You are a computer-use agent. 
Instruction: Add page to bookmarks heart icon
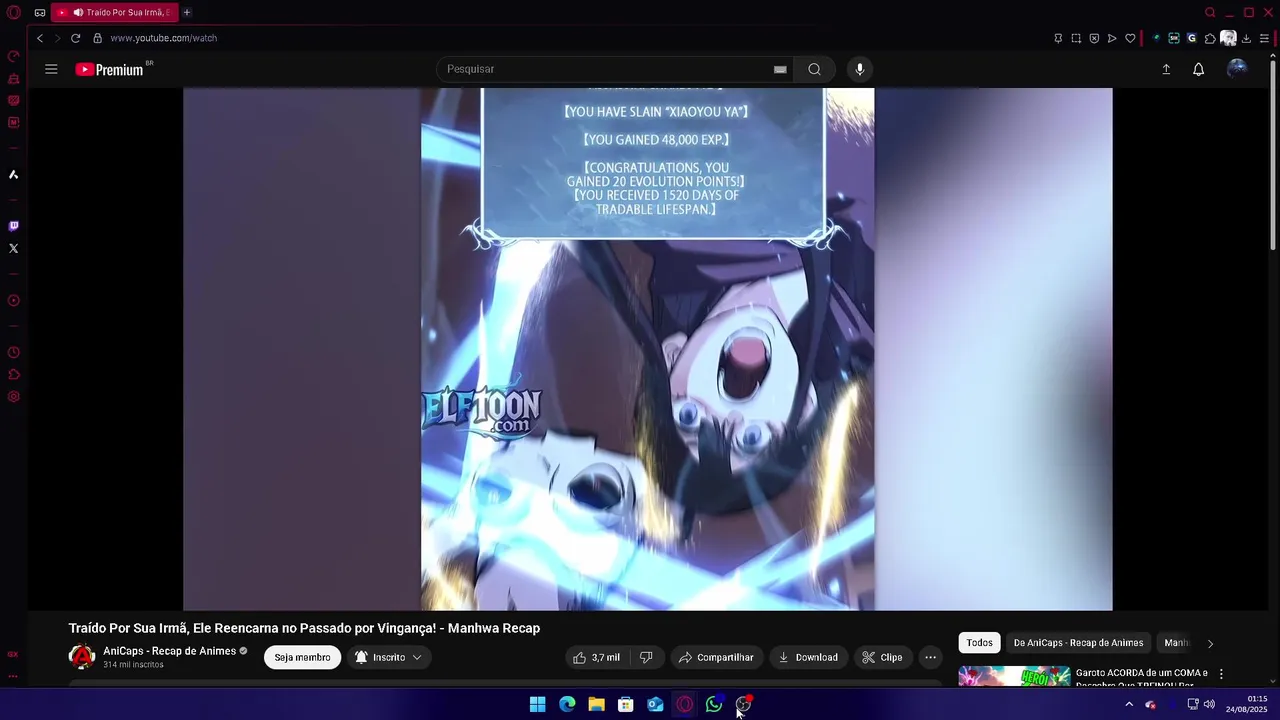(1130, 38)
